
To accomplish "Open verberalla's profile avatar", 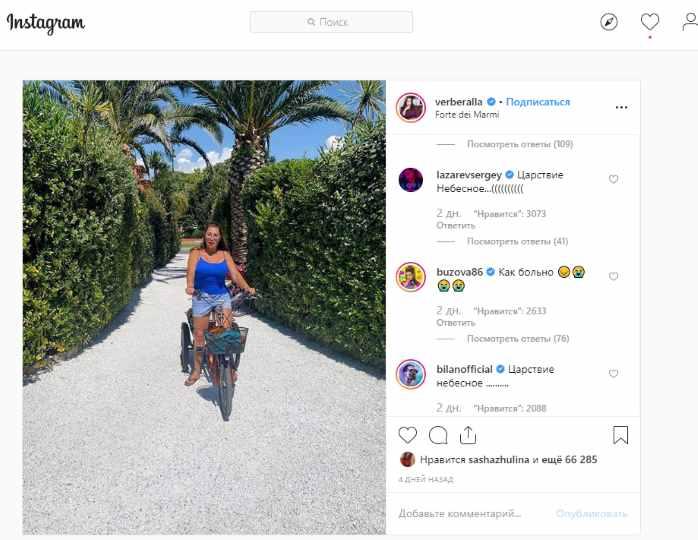I will pos(410,107).
